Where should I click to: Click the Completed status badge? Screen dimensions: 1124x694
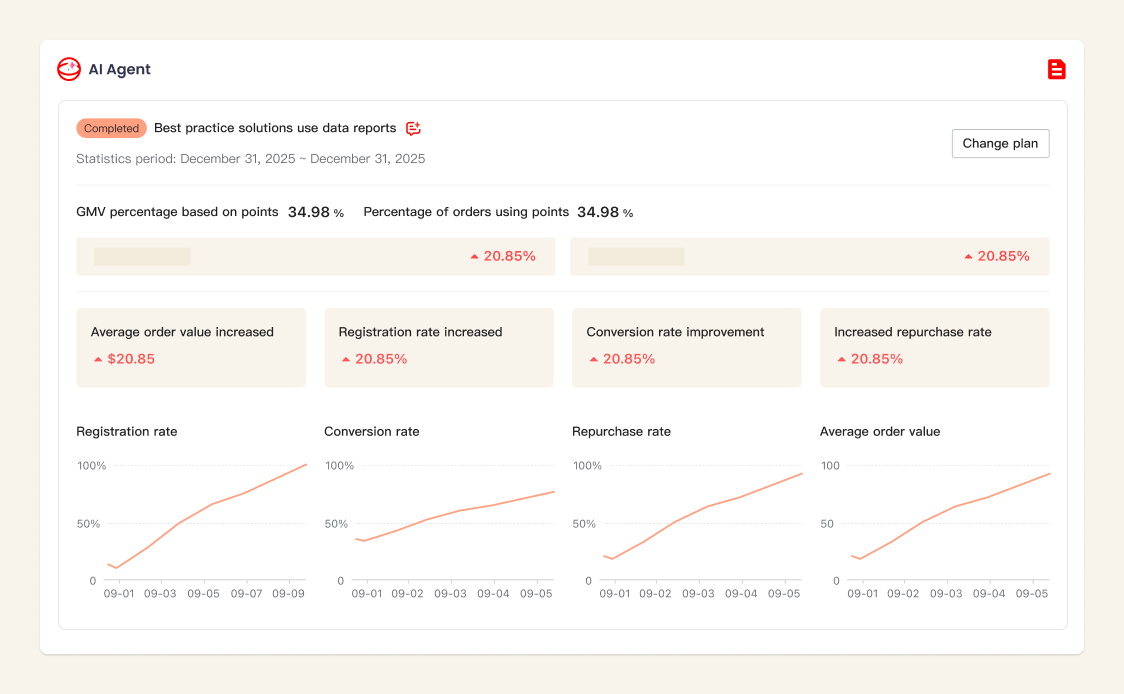coord(111,128)
